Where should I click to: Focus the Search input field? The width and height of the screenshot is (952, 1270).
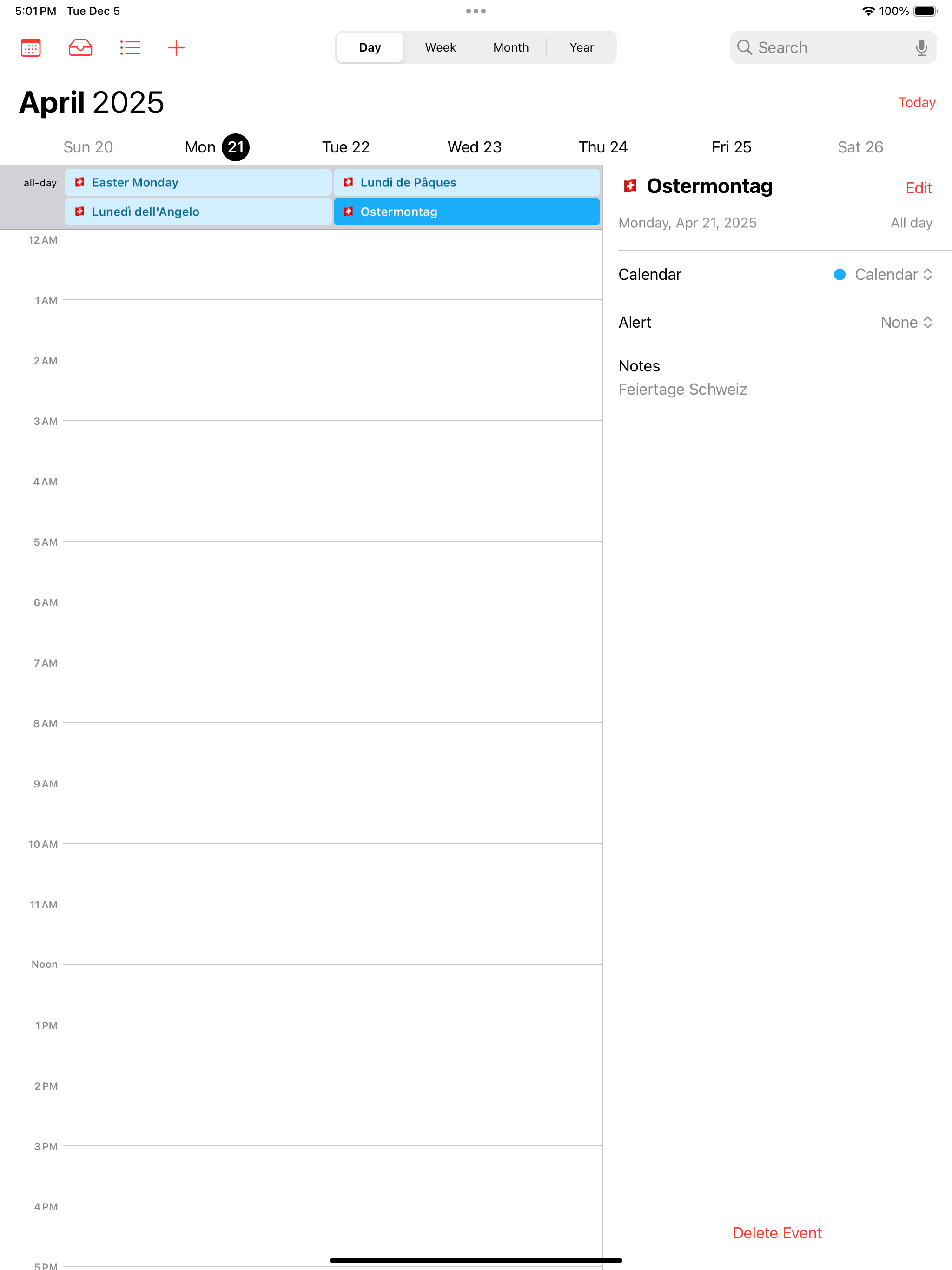[833, 48]
